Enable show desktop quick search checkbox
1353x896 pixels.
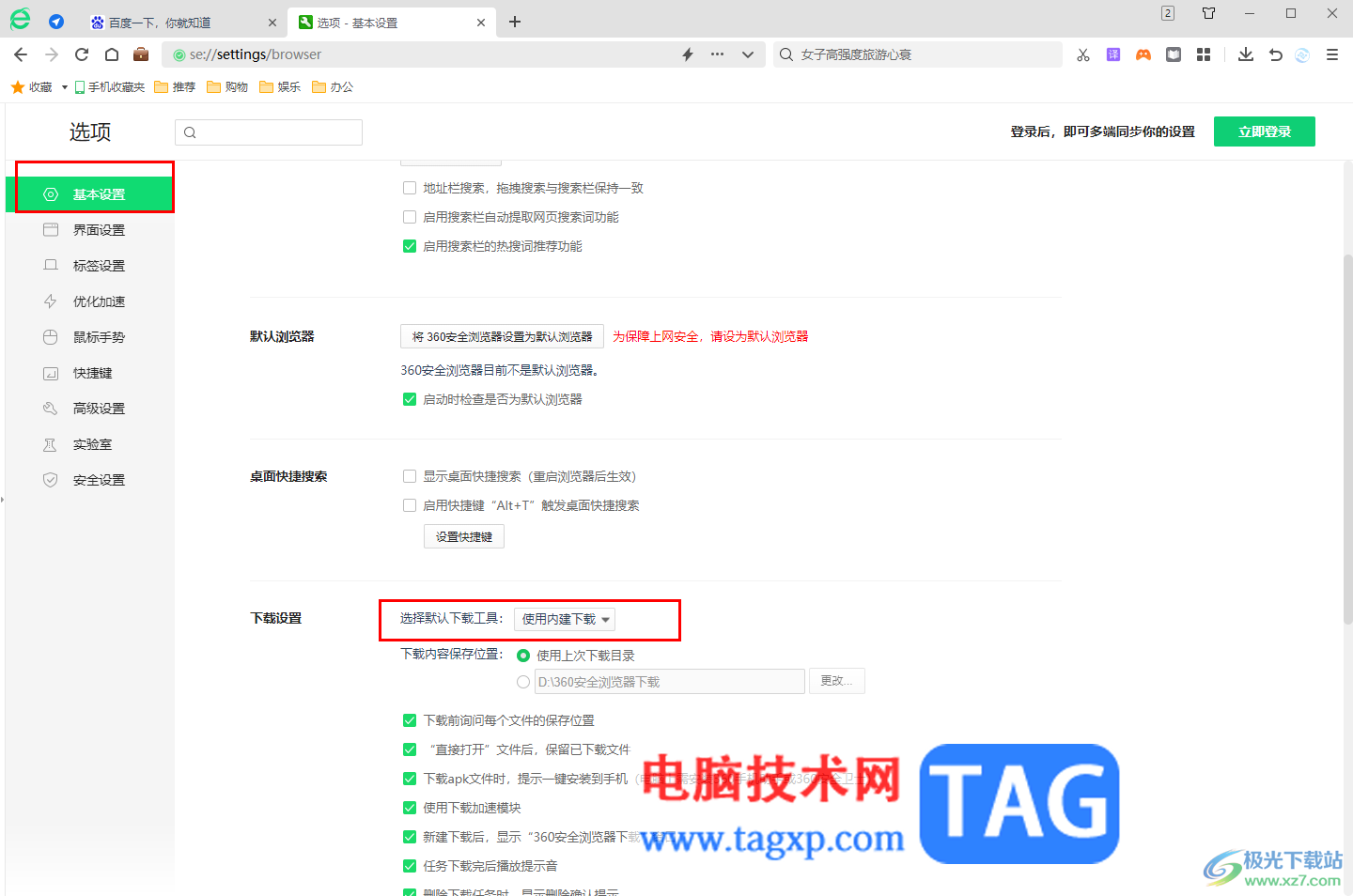(410, 476)
